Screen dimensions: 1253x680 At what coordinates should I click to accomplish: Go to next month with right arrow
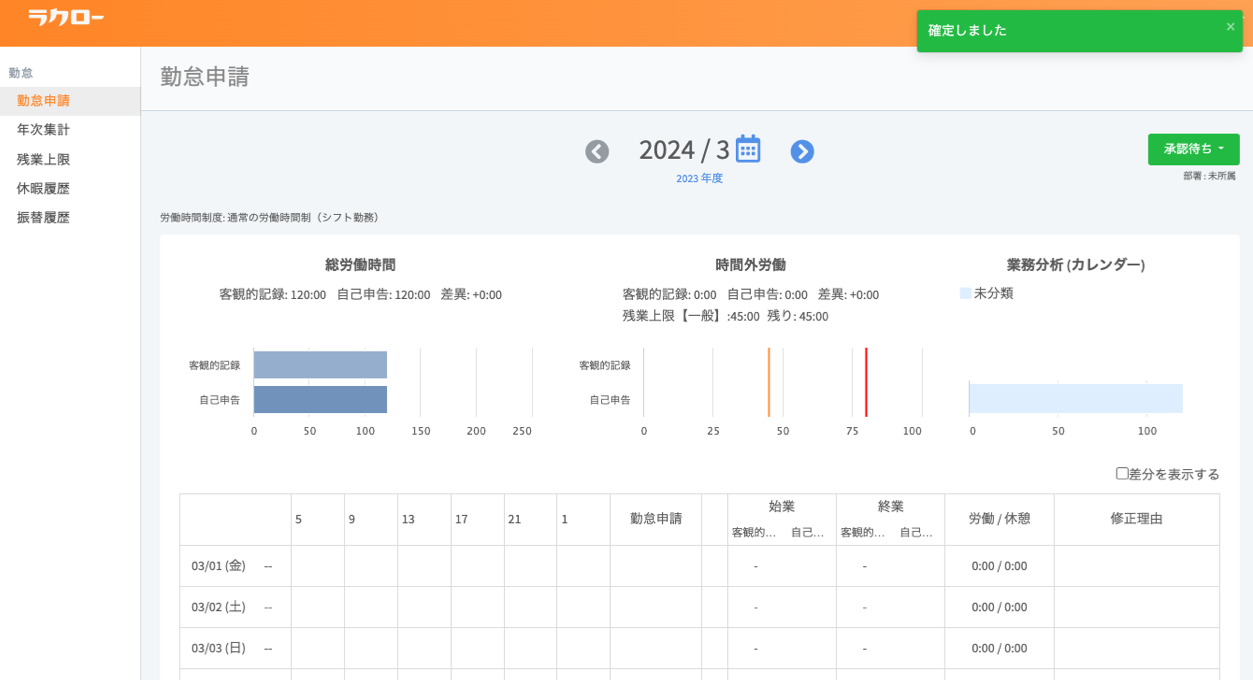pyautogui.click(x=802, y=152)
